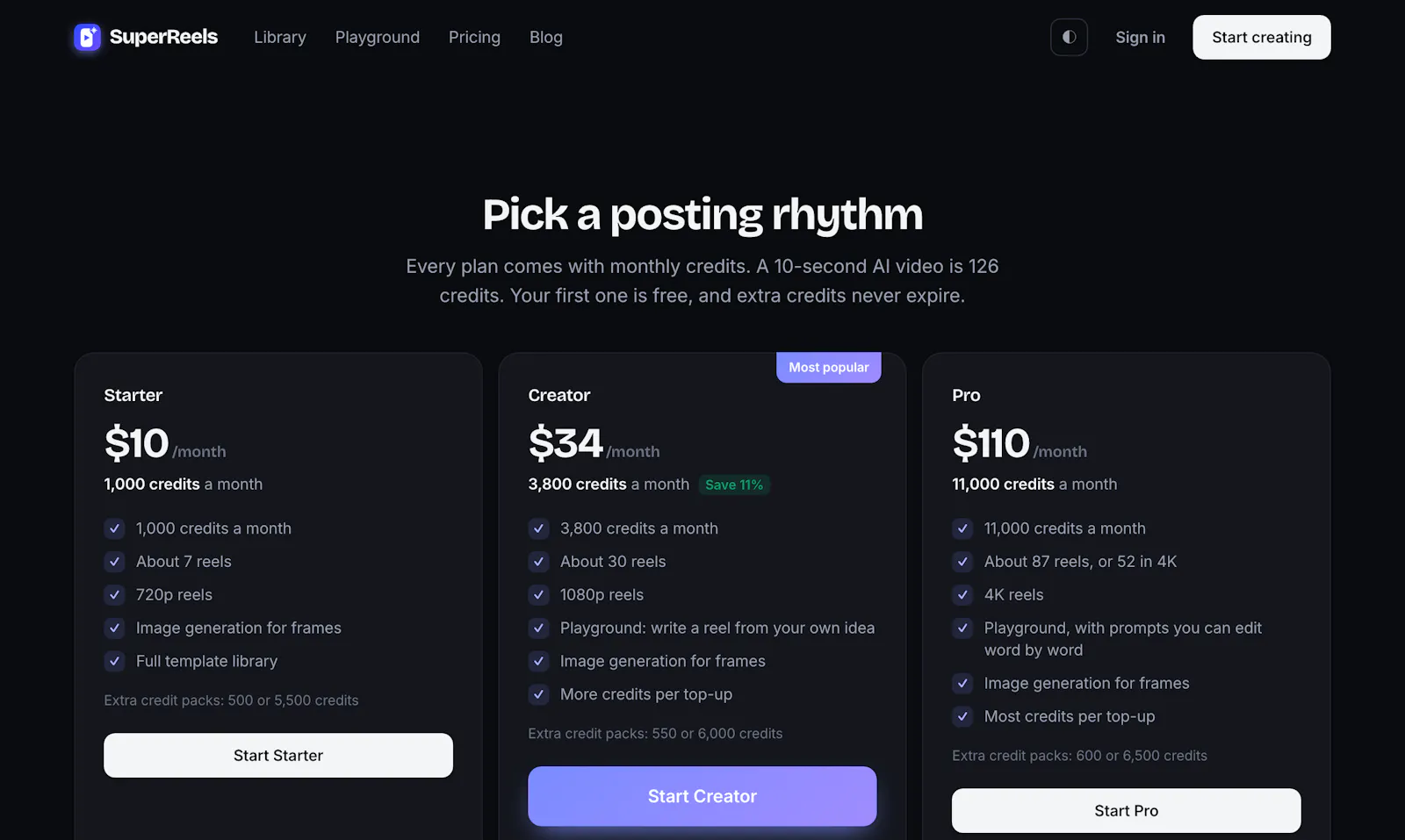Click the check icon beside 1080p reels
1405x840 pixels.
pyautogui.click(x=538, y=595)
